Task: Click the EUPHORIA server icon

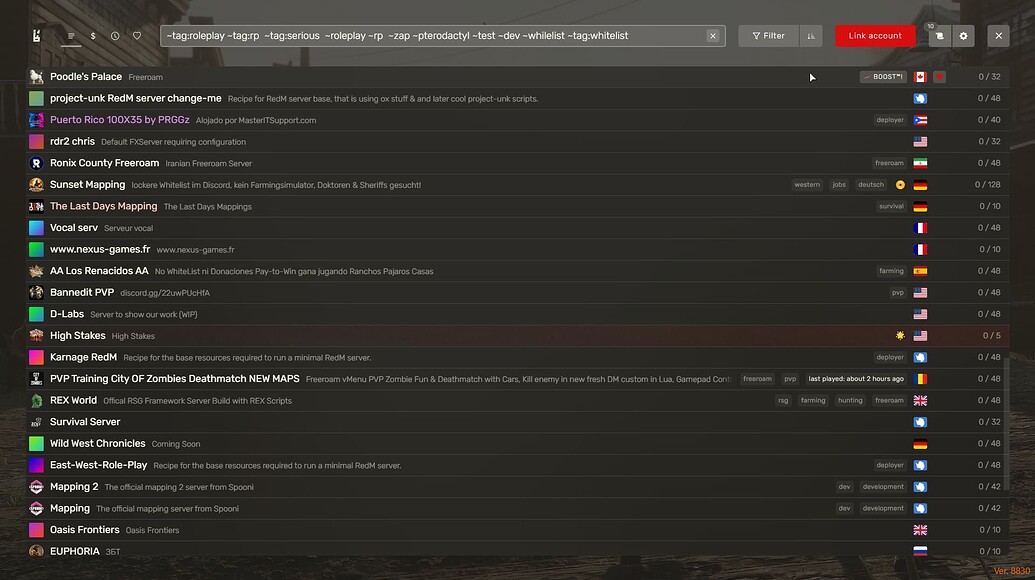Action: click(x=36, y=551)
